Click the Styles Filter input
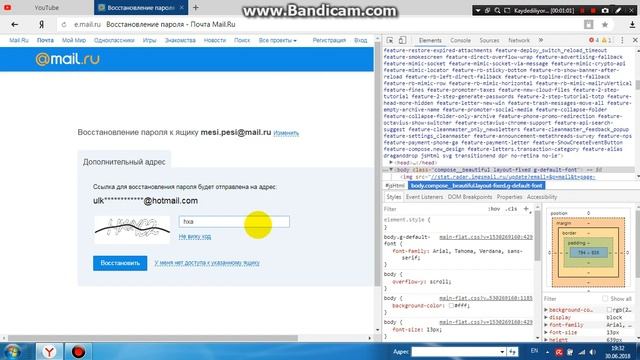 [x=434, y=209]
